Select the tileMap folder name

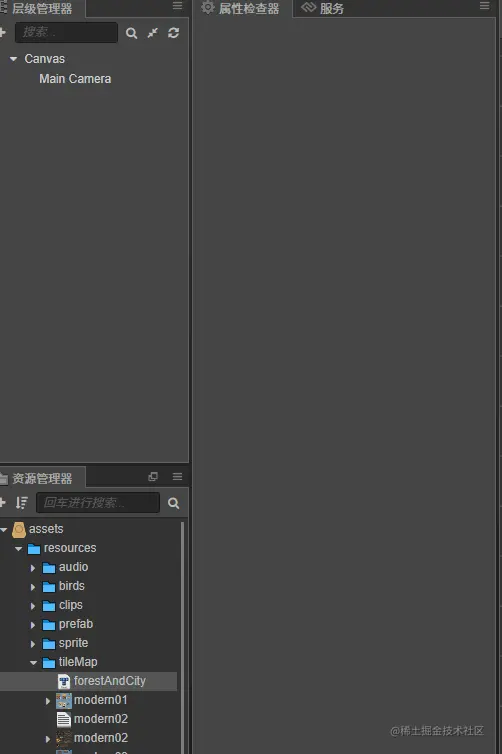(78, 662)
